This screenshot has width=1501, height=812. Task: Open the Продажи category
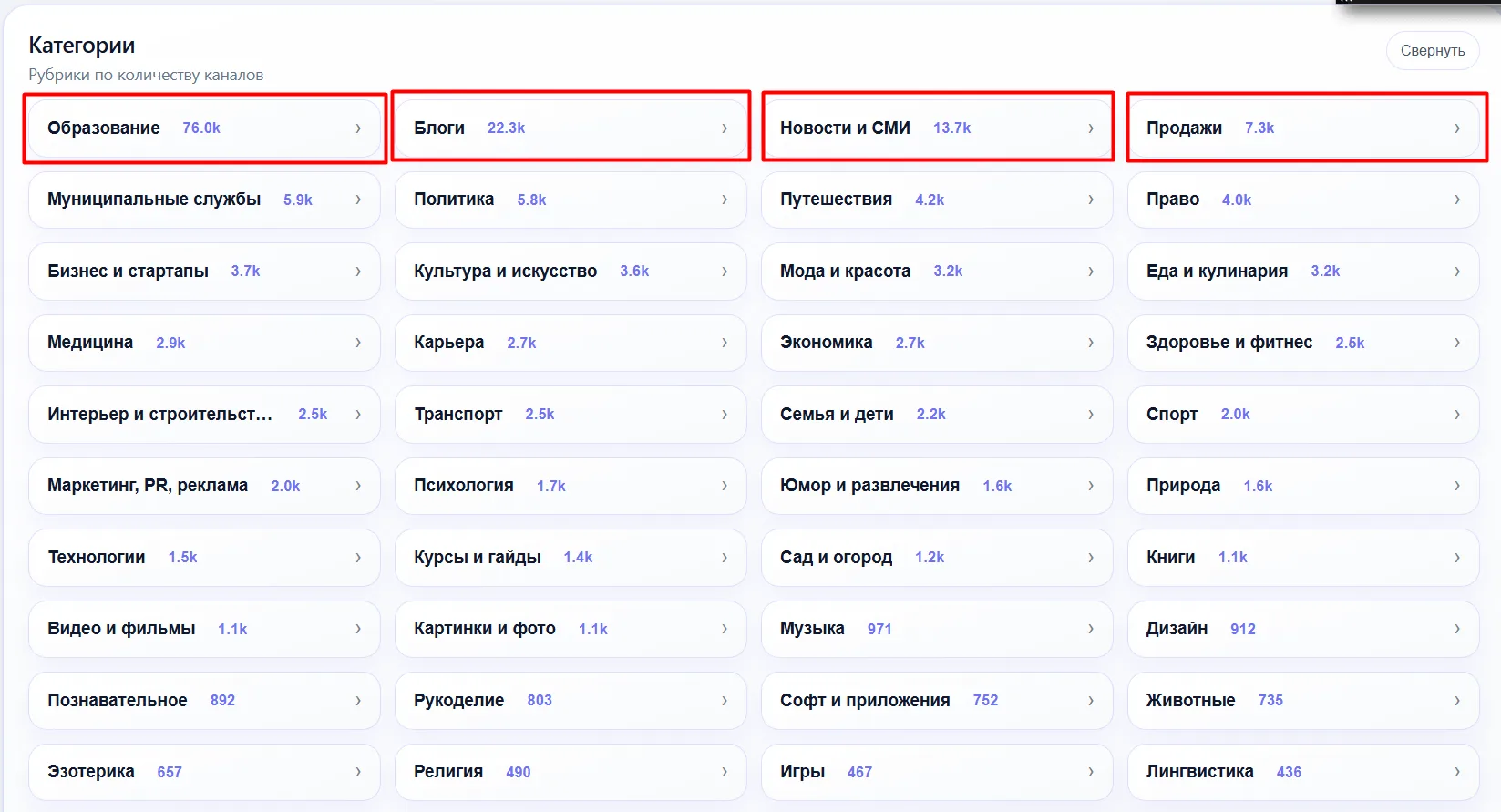pyautogui.click(x=1303, y=128)
